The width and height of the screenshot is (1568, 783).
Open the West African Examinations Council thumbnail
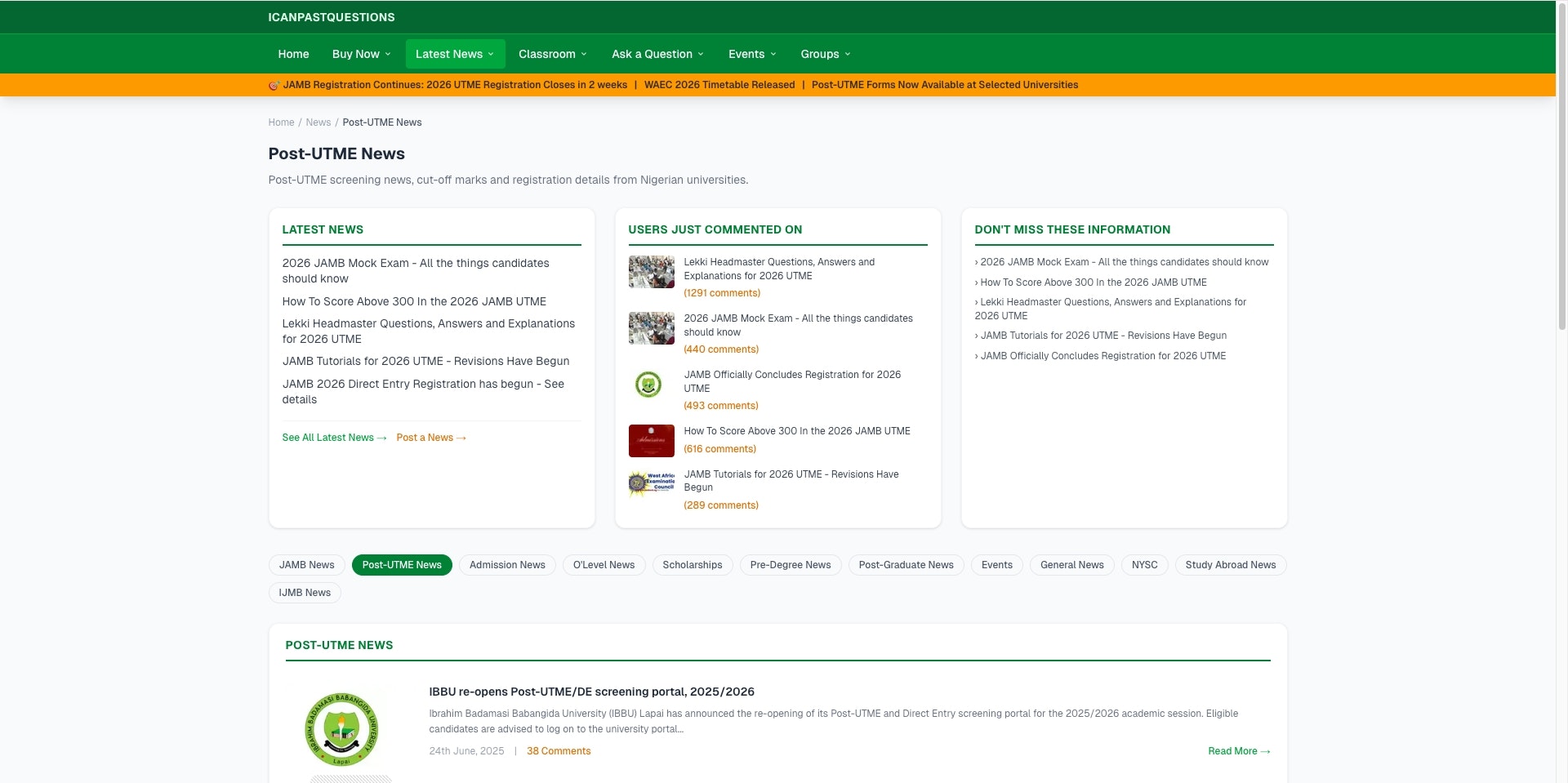pos(651,484)
